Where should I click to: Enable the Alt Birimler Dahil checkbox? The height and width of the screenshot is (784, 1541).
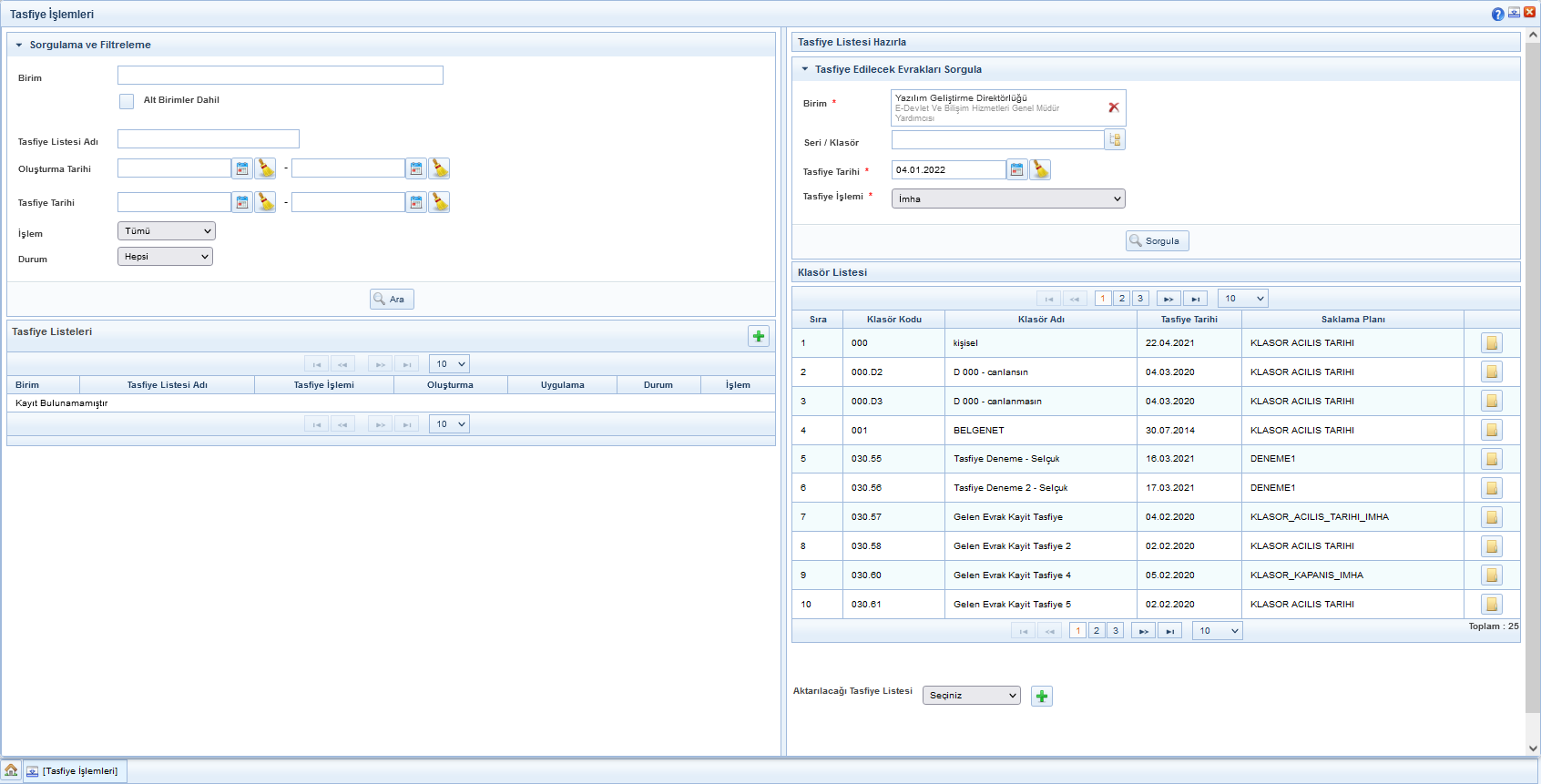(127, 101)
